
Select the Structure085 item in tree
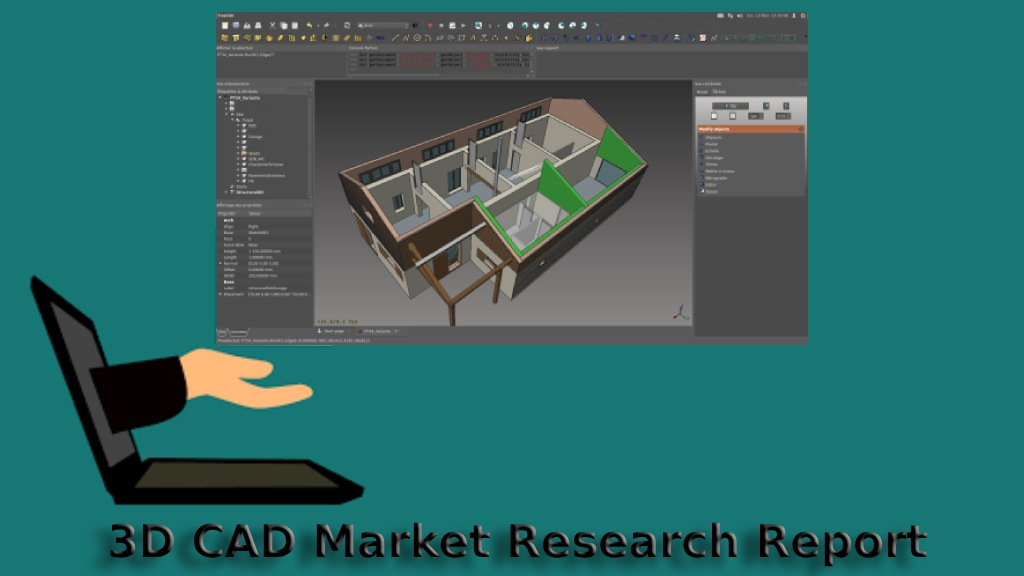(x=250, y=192)
